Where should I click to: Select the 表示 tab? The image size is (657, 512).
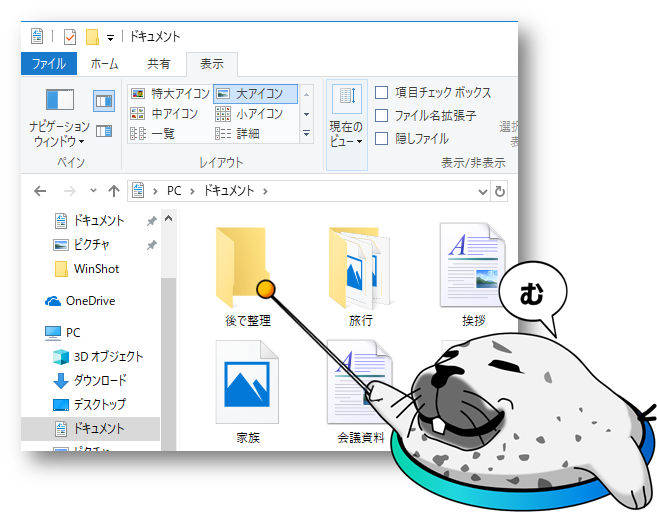click(212, 64)
